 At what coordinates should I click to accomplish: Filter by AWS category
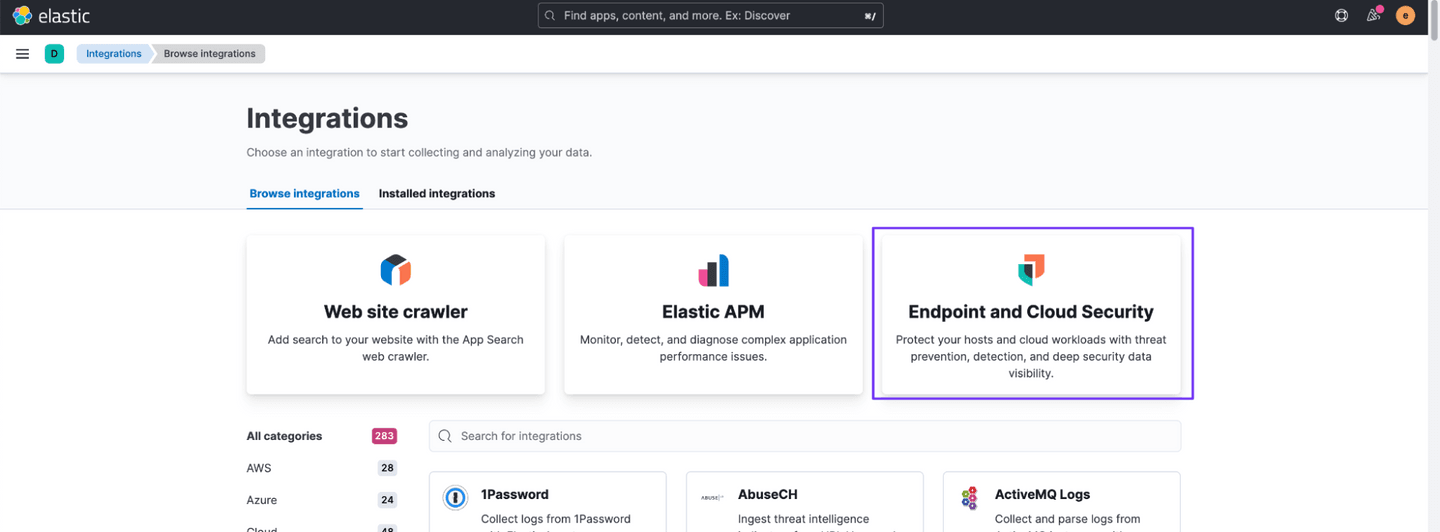click(x=259, y=468)
